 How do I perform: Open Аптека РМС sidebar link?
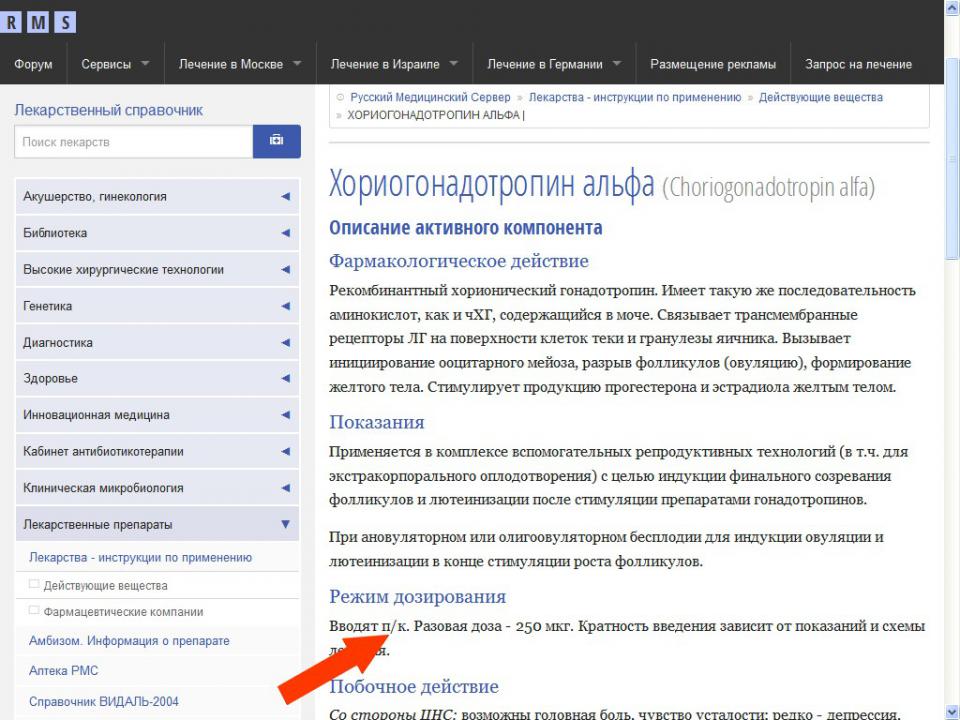point(64,671)
